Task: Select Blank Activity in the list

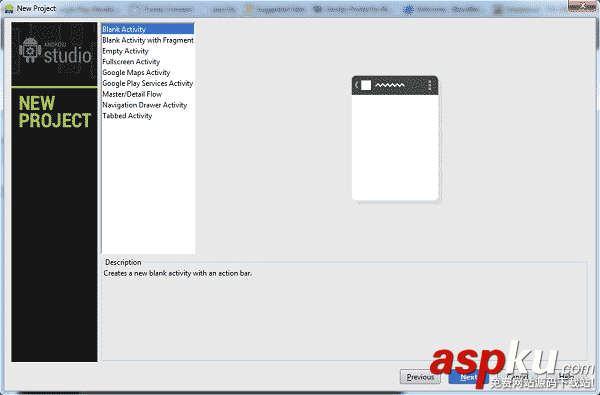Action: click(148, 29)
